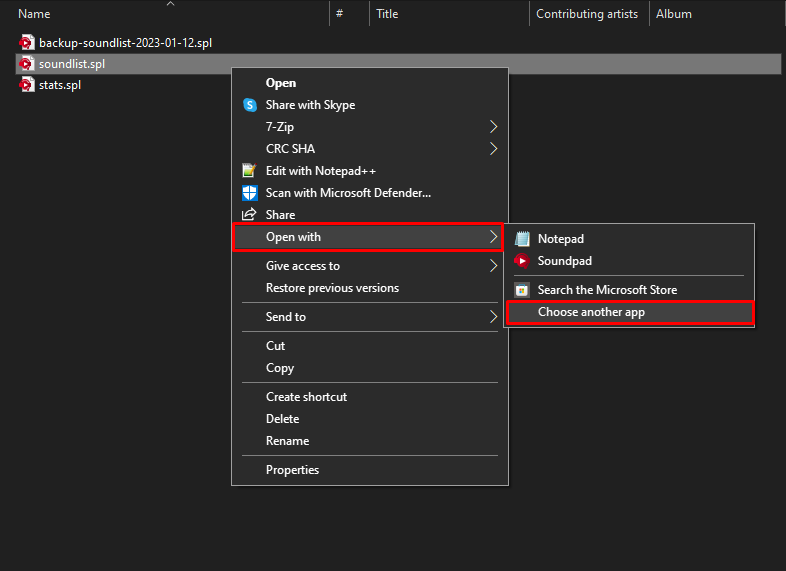
Task: Click the Notepad icon in submenu
Action: (x=521, y=239)
